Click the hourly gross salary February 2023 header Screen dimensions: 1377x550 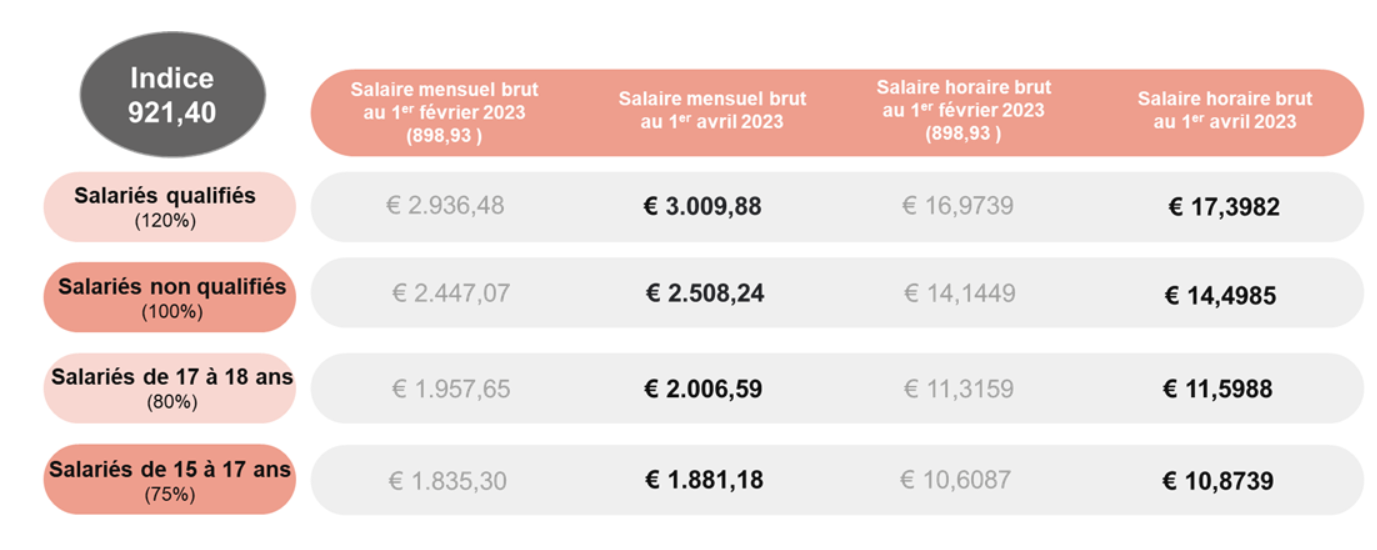click(963, 110)
